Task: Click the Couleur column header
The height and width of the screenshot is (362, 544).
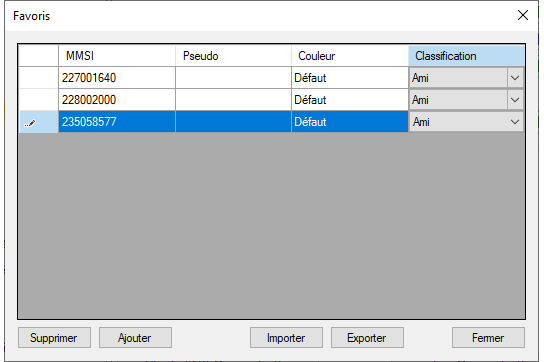Action: 350,56
